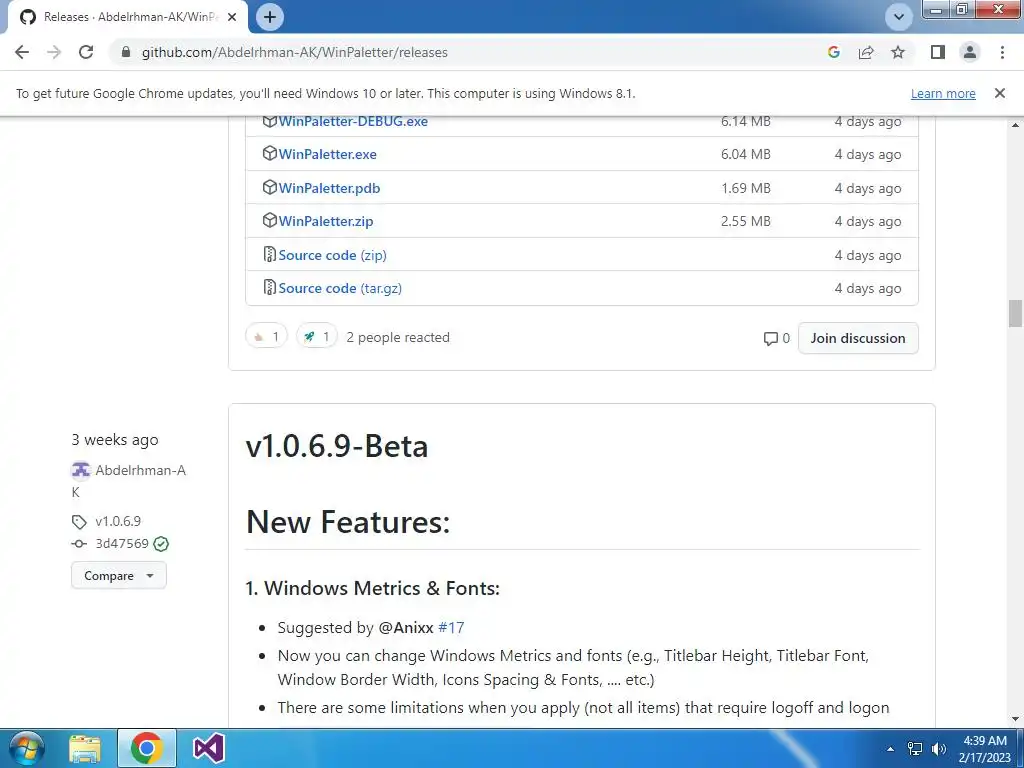Click the browser forward arrow
The height and width of the screenshot is (768, 1024).
click(54, 52)
